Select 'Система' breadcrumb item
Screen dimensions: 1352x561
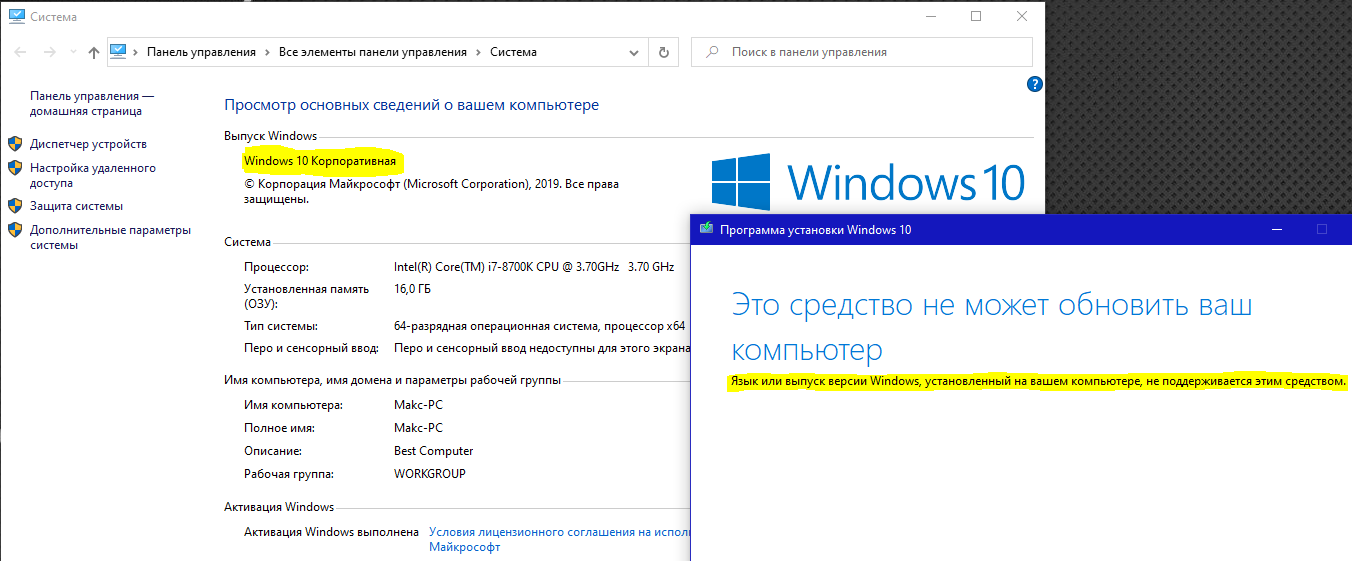(x=513, y=52)
